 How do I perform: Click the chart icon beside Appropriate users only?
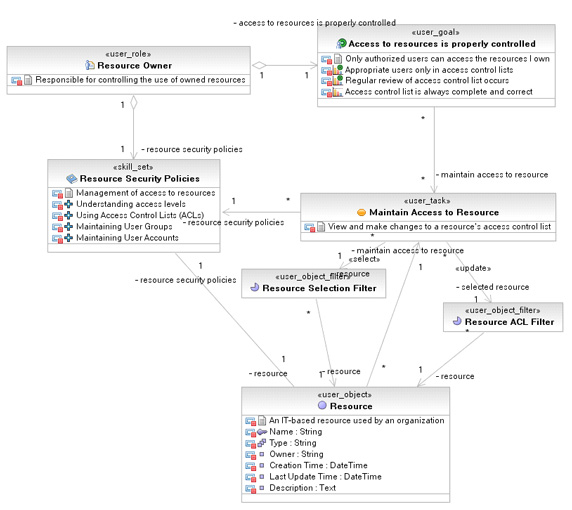click(338, 70)
